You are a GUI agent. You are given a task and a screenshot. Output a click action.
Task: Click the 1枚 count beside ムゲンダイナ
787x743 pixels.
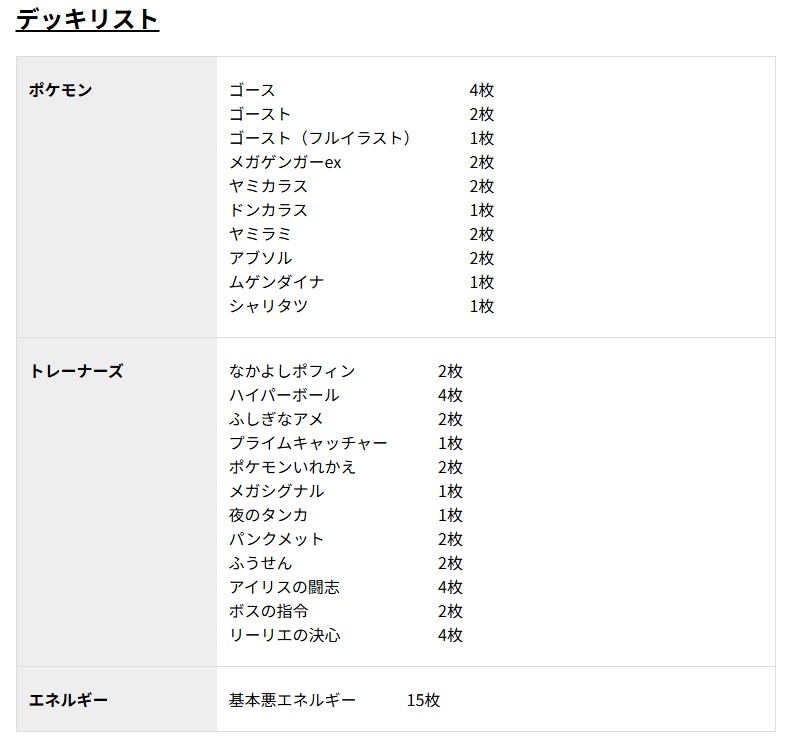(482, 282)
